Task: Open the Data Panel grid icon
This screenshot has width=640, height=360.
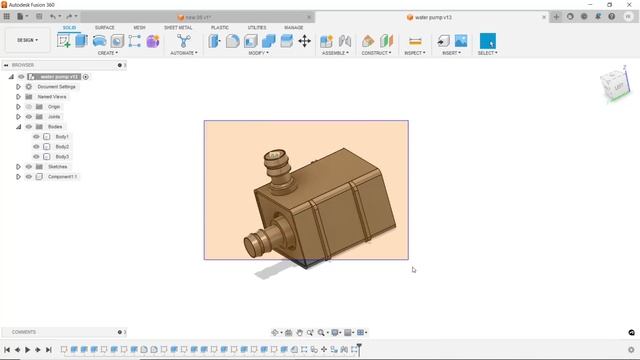Action: [7, 16]
